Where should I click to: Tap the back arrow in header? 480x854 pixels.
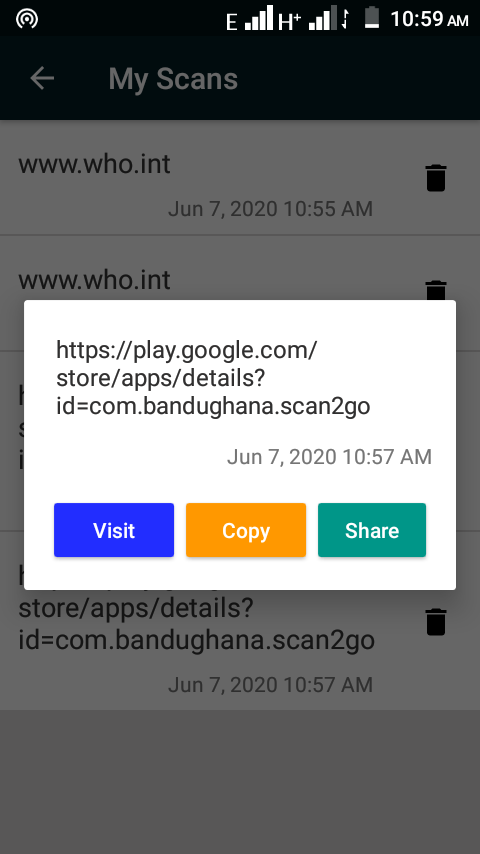tap(42, 78)
